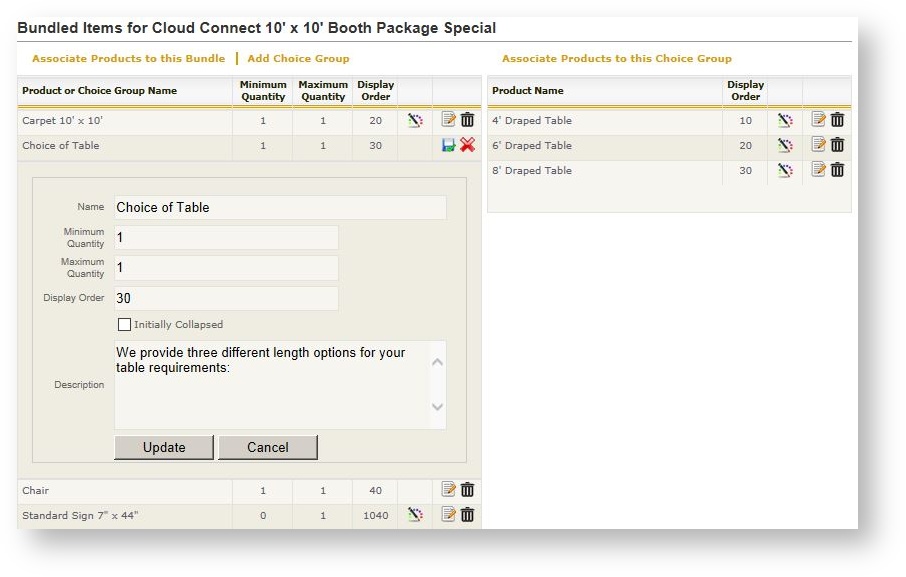Cancel Choice of Table edit with red X
906x577 pixels.
tap(466, 145)
